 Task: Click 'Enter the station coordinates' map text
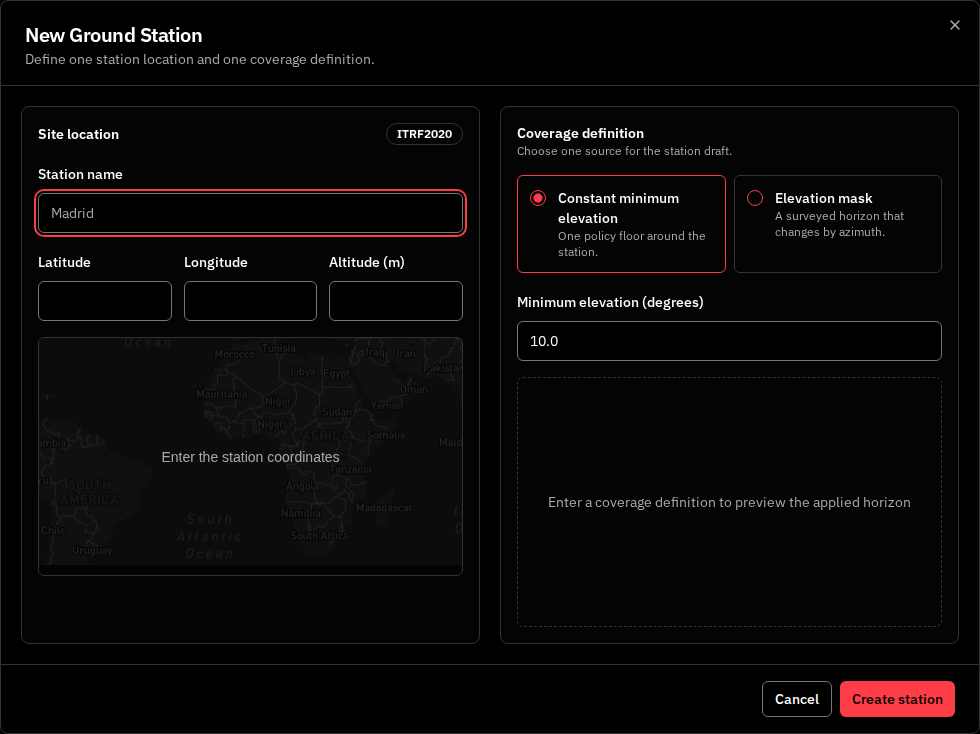click(x=250, y=457)
